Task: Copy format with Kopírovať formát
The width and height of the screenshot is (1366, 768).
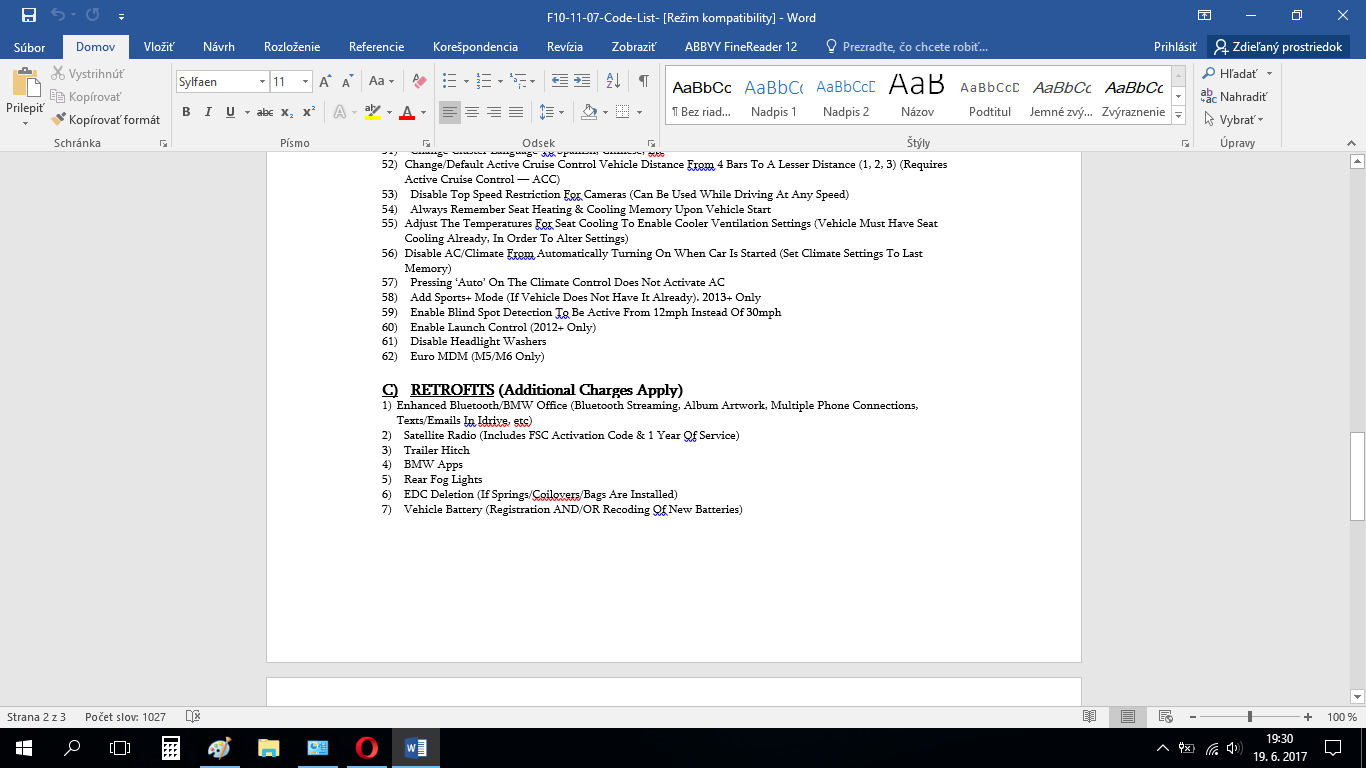Action: pyautogui.click(x=106, y=119)
